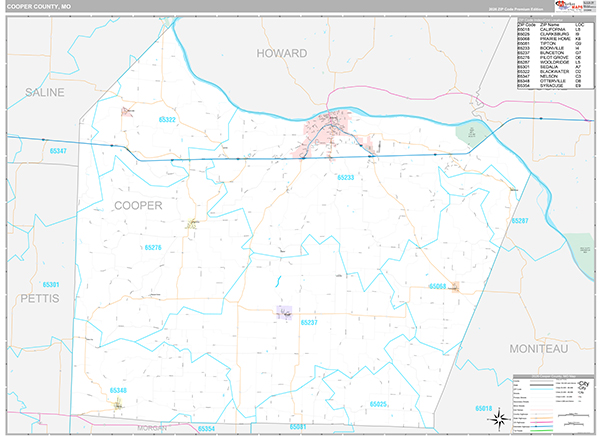Click the 65025 ZIP code label
The image size is (600, 436).
click(378, 404)
